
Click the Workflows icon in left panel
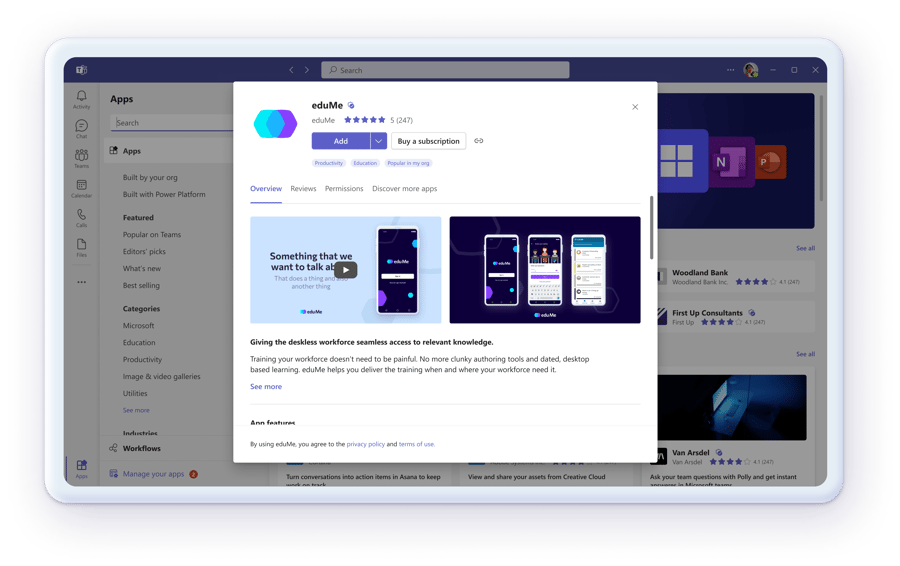click(113, 448)
